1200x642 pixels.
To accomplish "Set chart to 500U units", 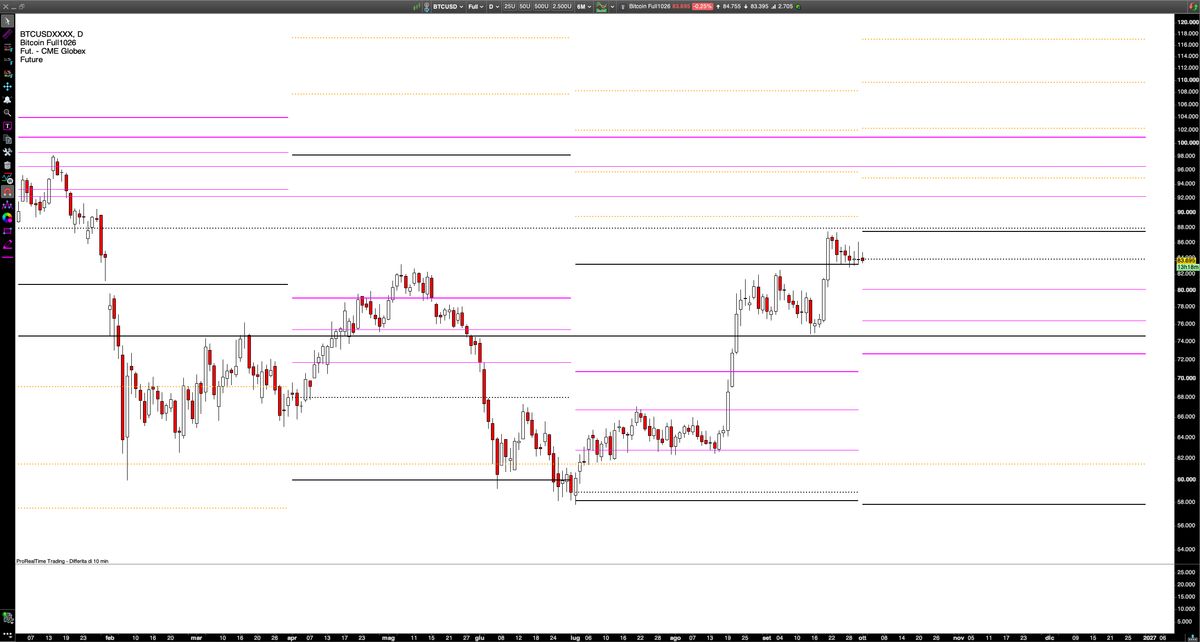I will tap(541, 6).
